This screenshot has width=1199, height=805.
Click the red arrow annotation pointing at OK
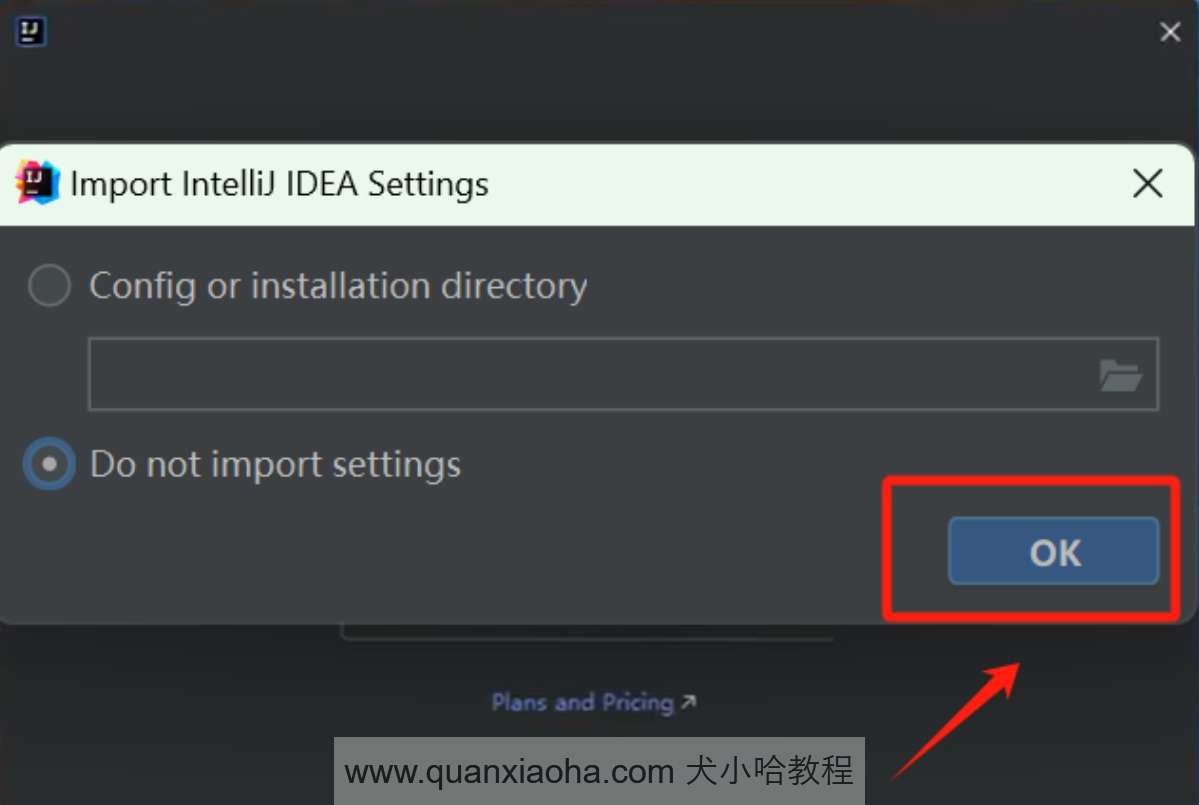pos(957,719)
